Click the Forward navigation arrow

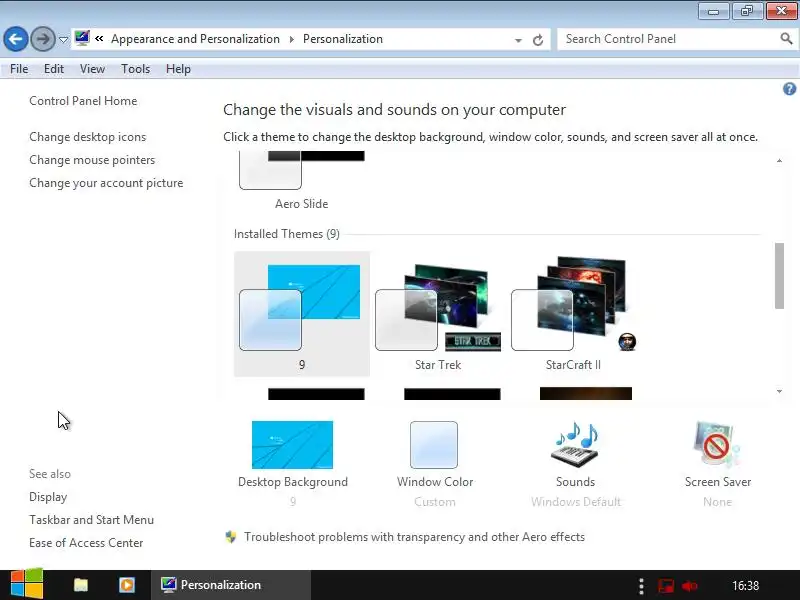point(43,39)
